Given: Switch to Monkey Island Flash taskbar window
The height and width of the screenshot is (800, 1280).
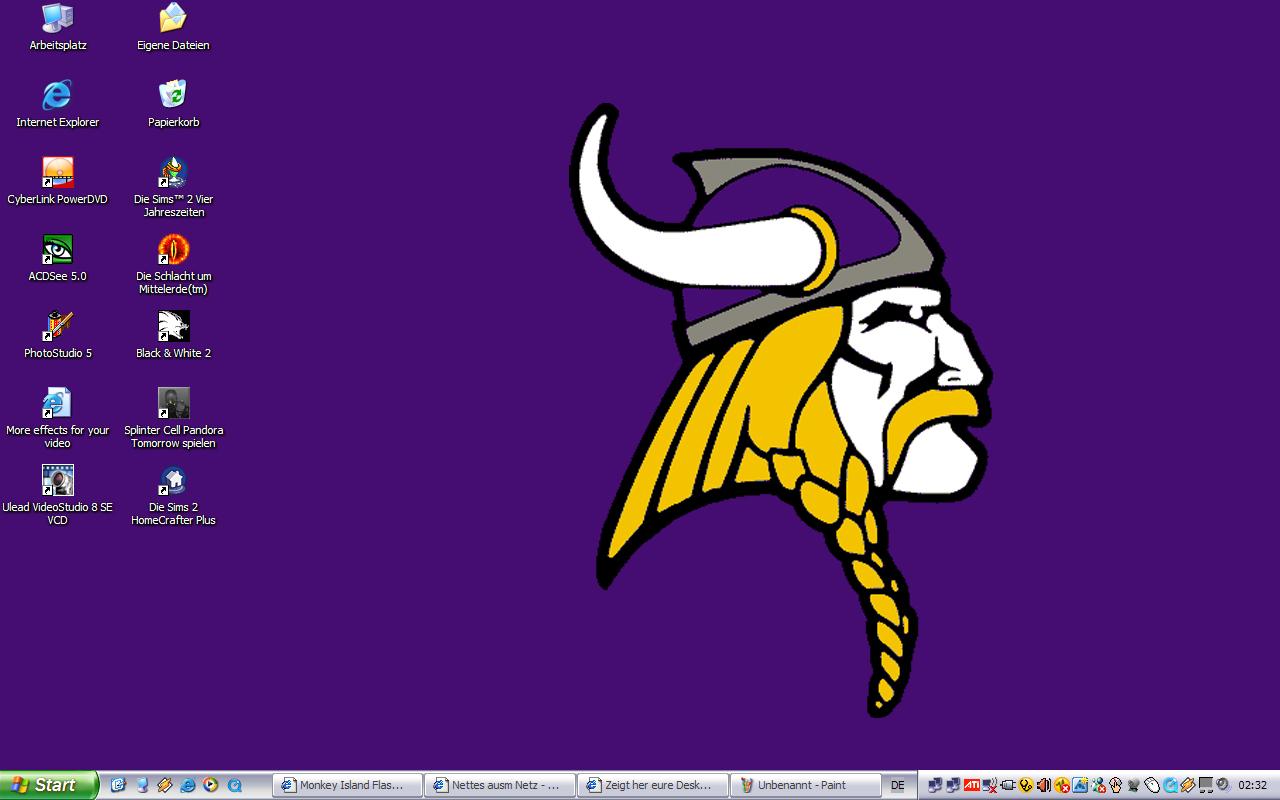Looking at the screenshot, I should coord(347,785).
